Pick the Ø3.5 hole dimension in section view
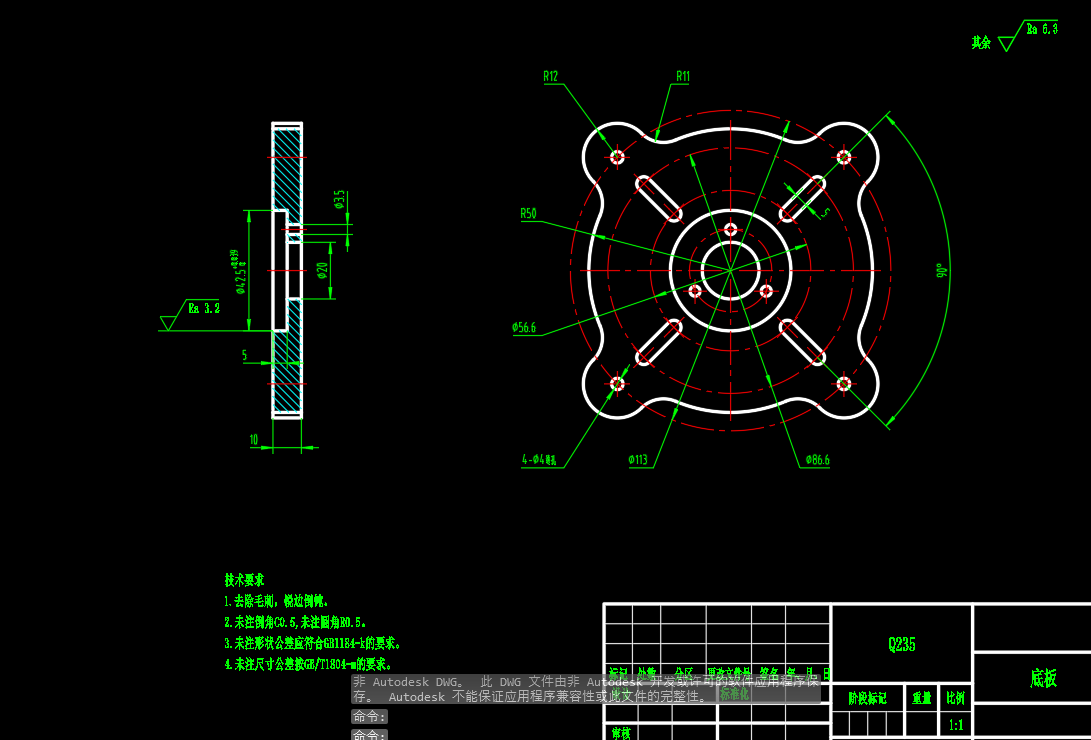 coord(340,200)
